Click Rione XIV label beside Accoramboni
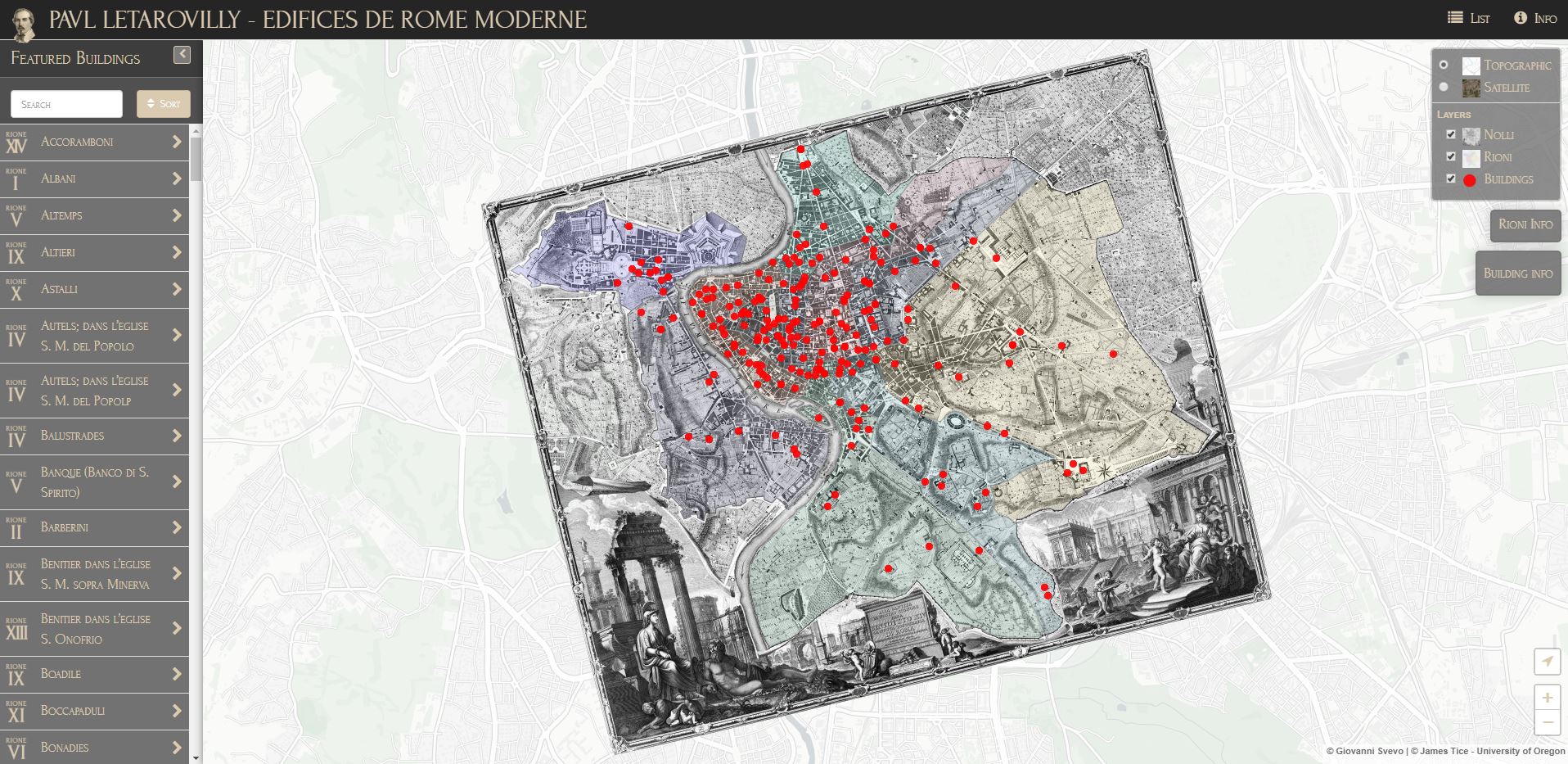This screenshot has width=1568, height=764. tap(16, 142)
